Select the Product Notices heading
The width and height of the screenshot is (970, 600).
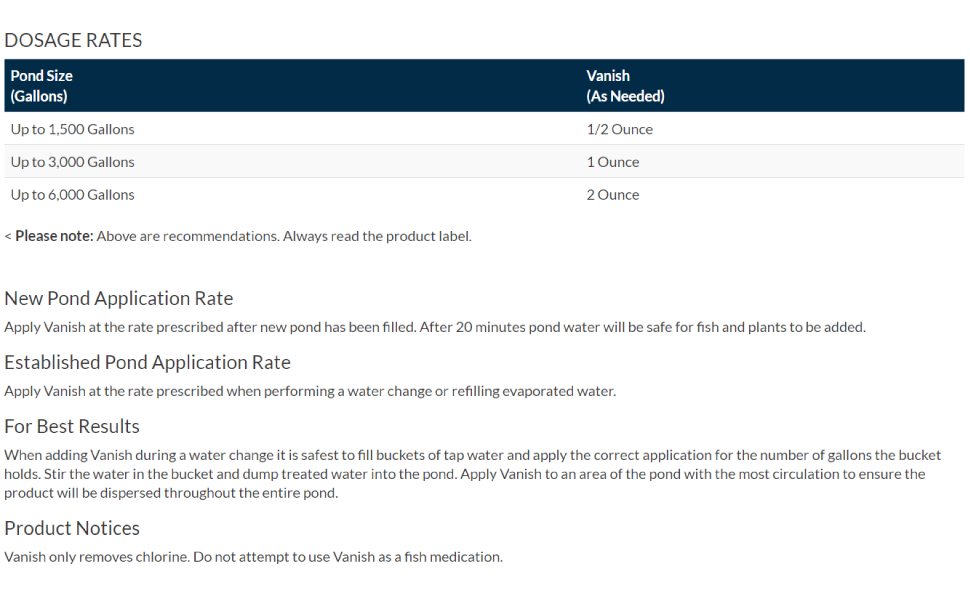[72, 529]
